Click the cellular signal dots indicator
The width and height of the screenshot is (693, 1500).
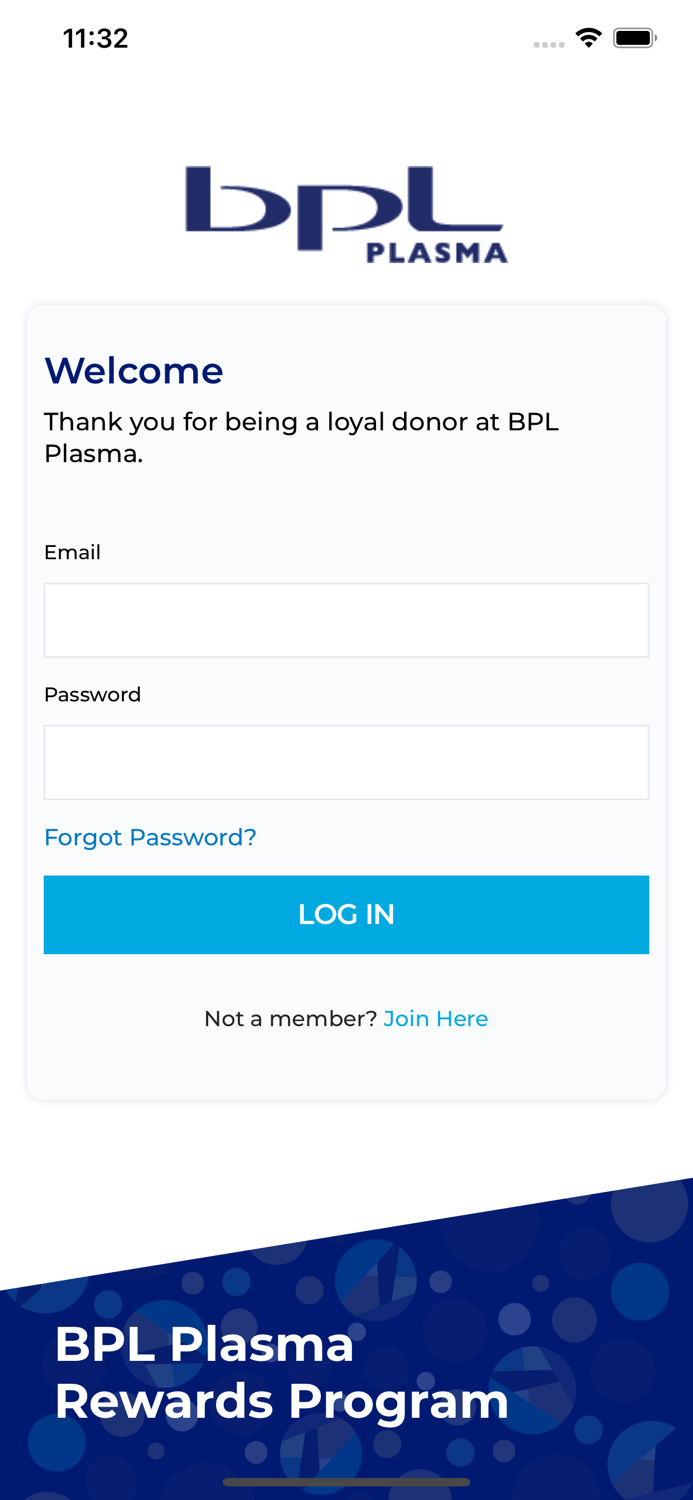pyautogui.click(x=549, y=44)
